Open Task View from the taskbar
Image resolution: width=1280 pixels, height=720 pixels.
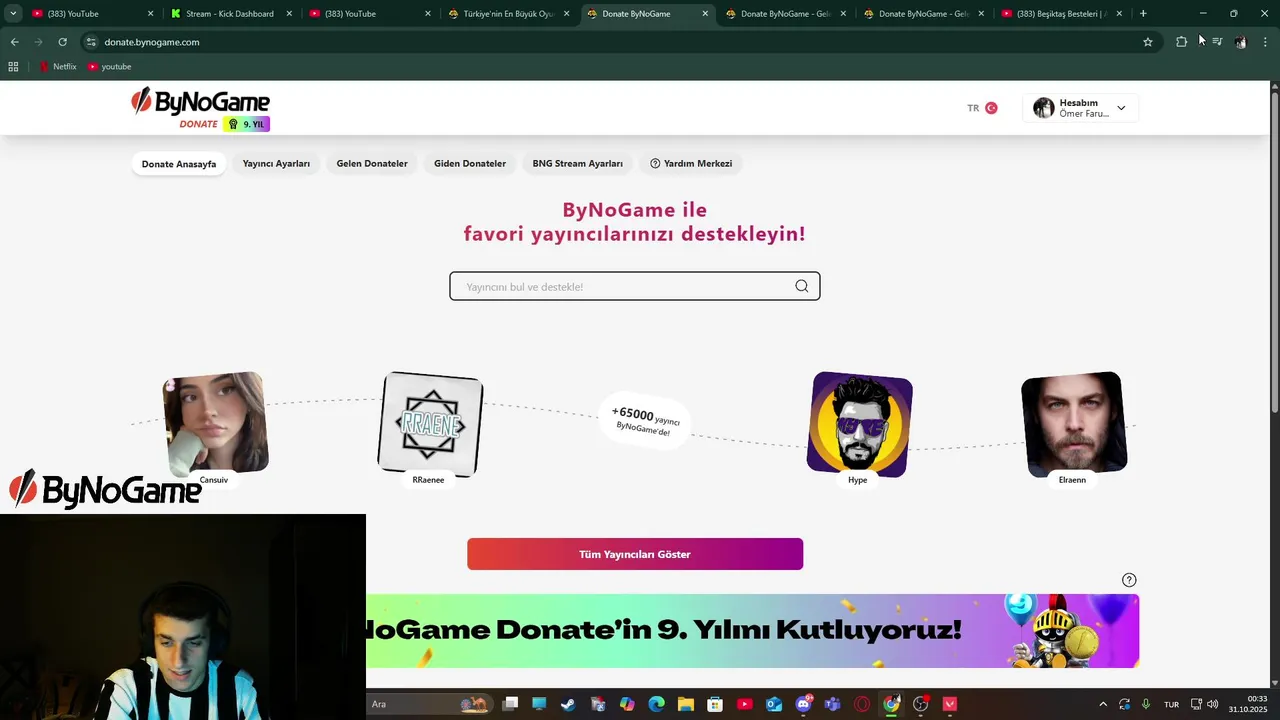pyautogui.click(x=510, y=704)
